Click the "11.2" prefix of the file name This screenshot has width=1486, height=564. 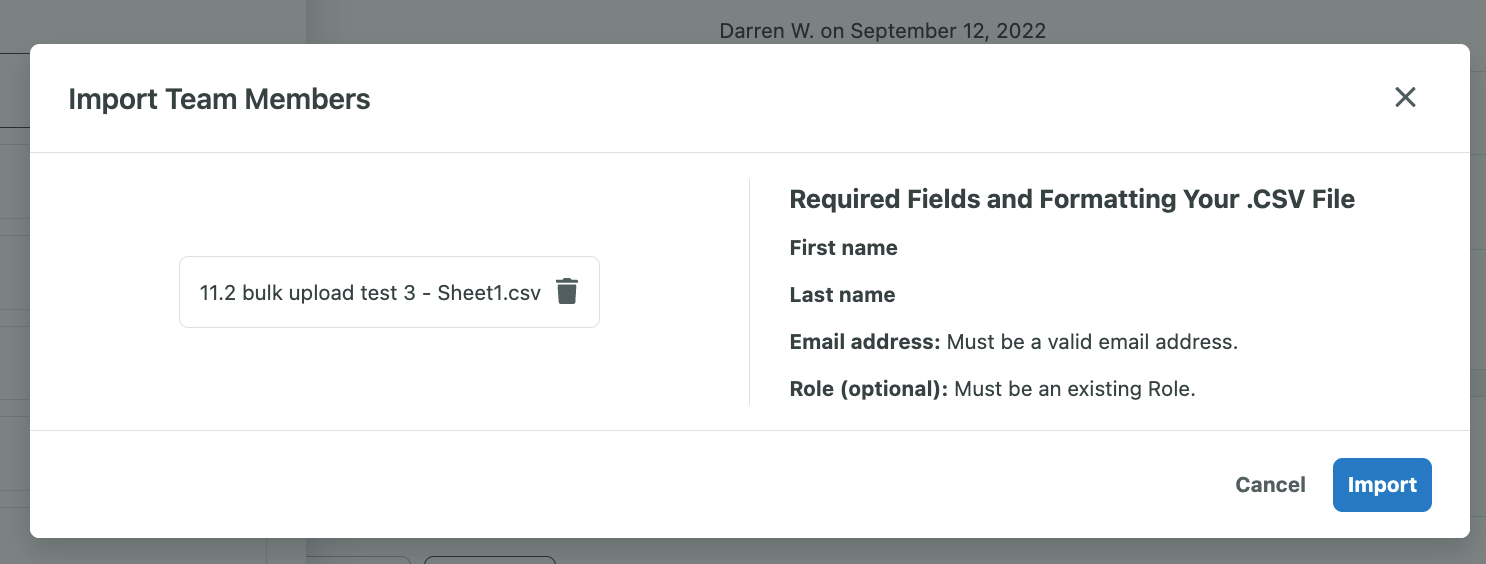coord(216,293)
